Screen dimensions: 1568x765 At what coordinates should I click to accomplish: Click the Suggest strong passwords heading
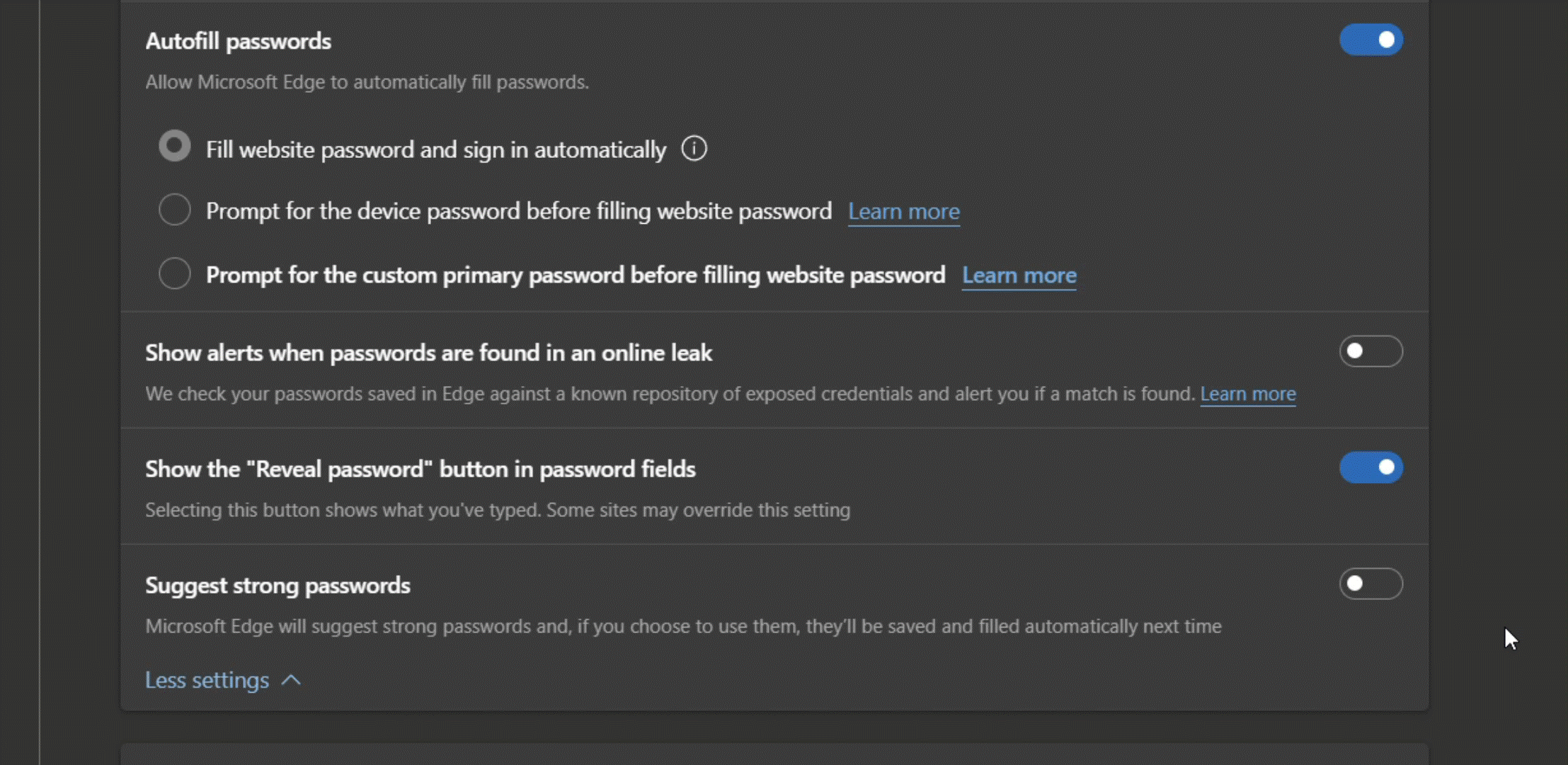[x=277, y=586]
